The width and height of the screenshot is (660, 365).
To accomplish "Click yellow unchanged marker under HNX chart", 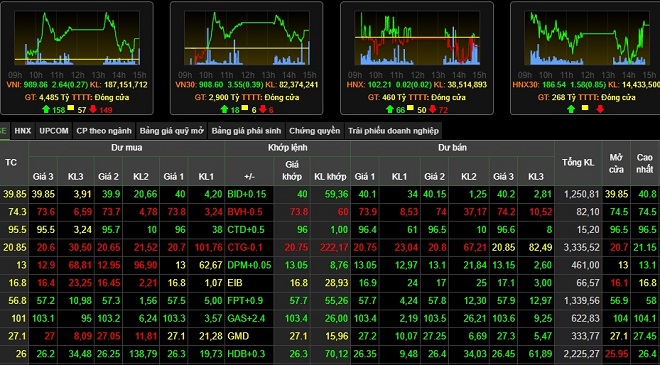I will coord(410,108).
